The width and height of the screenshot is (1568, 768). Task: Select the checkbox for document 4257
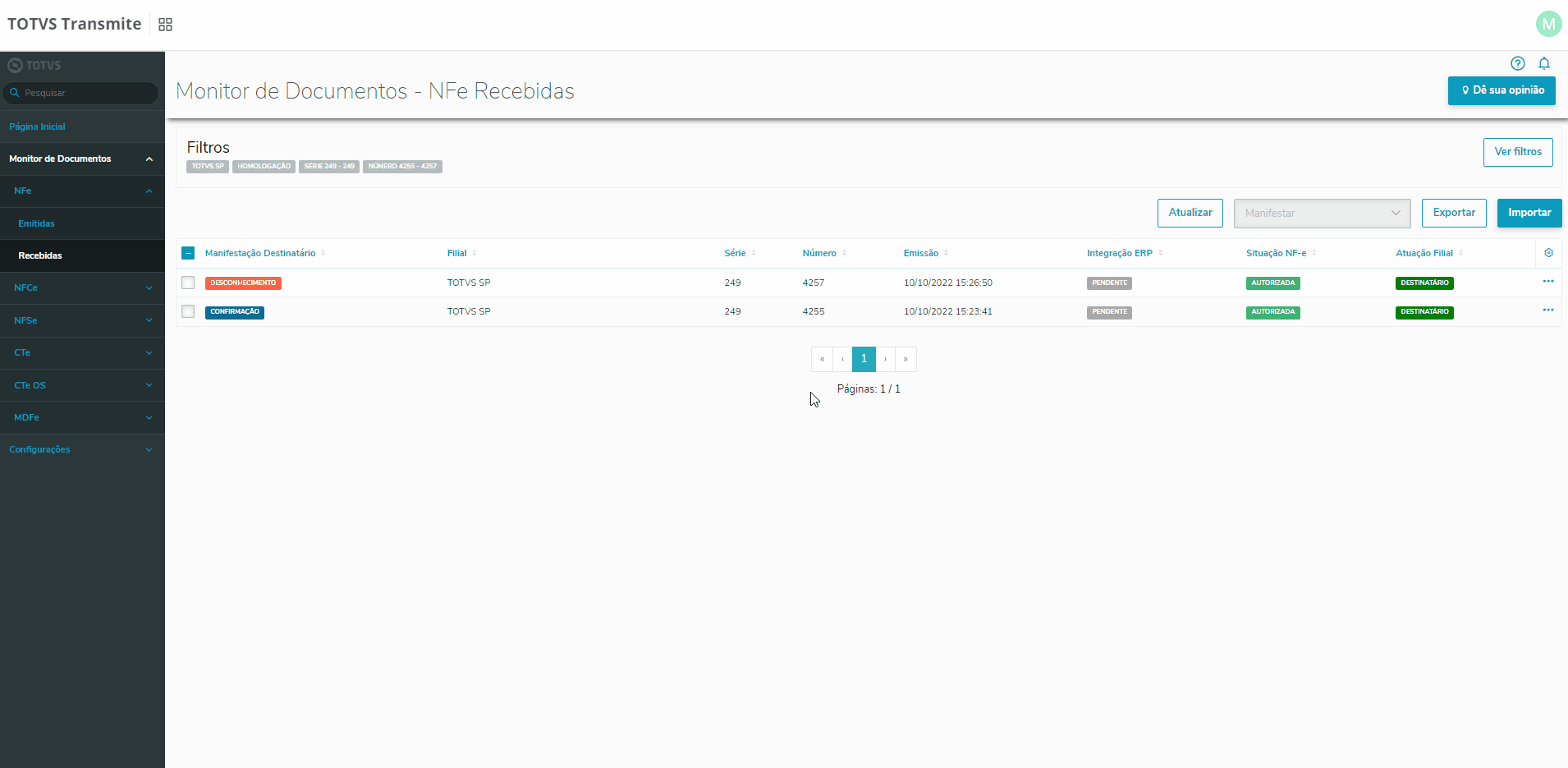(x=188, y=283)
